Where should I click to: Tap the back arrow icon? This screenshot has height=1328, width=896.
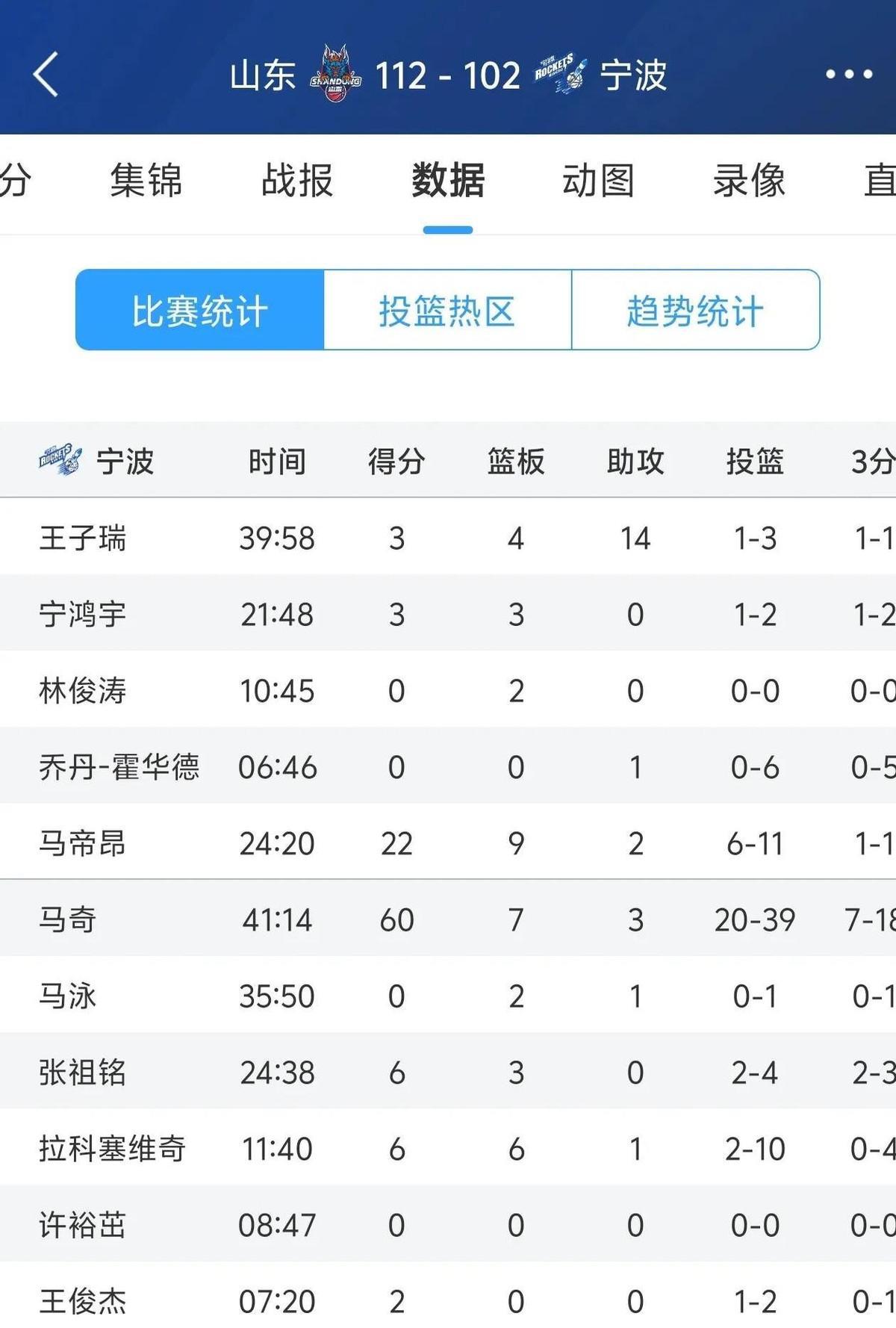46,74
